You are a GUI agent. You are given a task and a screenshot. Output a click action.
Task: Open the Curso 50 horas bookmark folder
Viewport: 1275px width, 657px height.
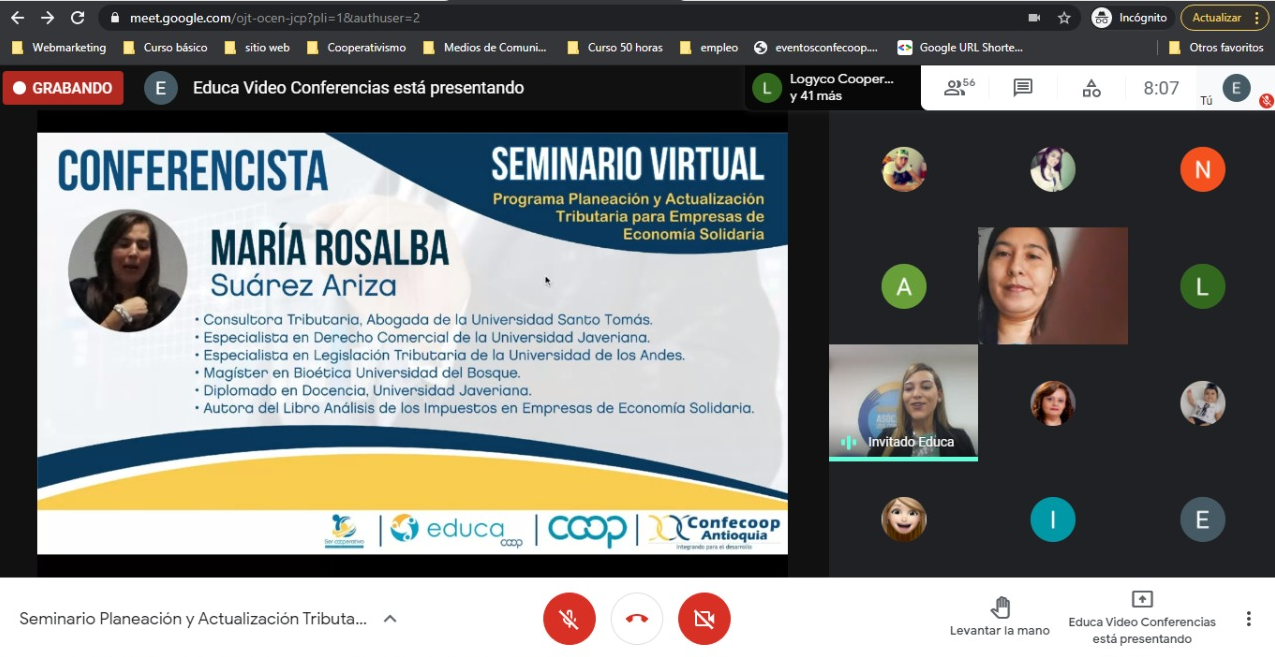click(x=614, y=47)
